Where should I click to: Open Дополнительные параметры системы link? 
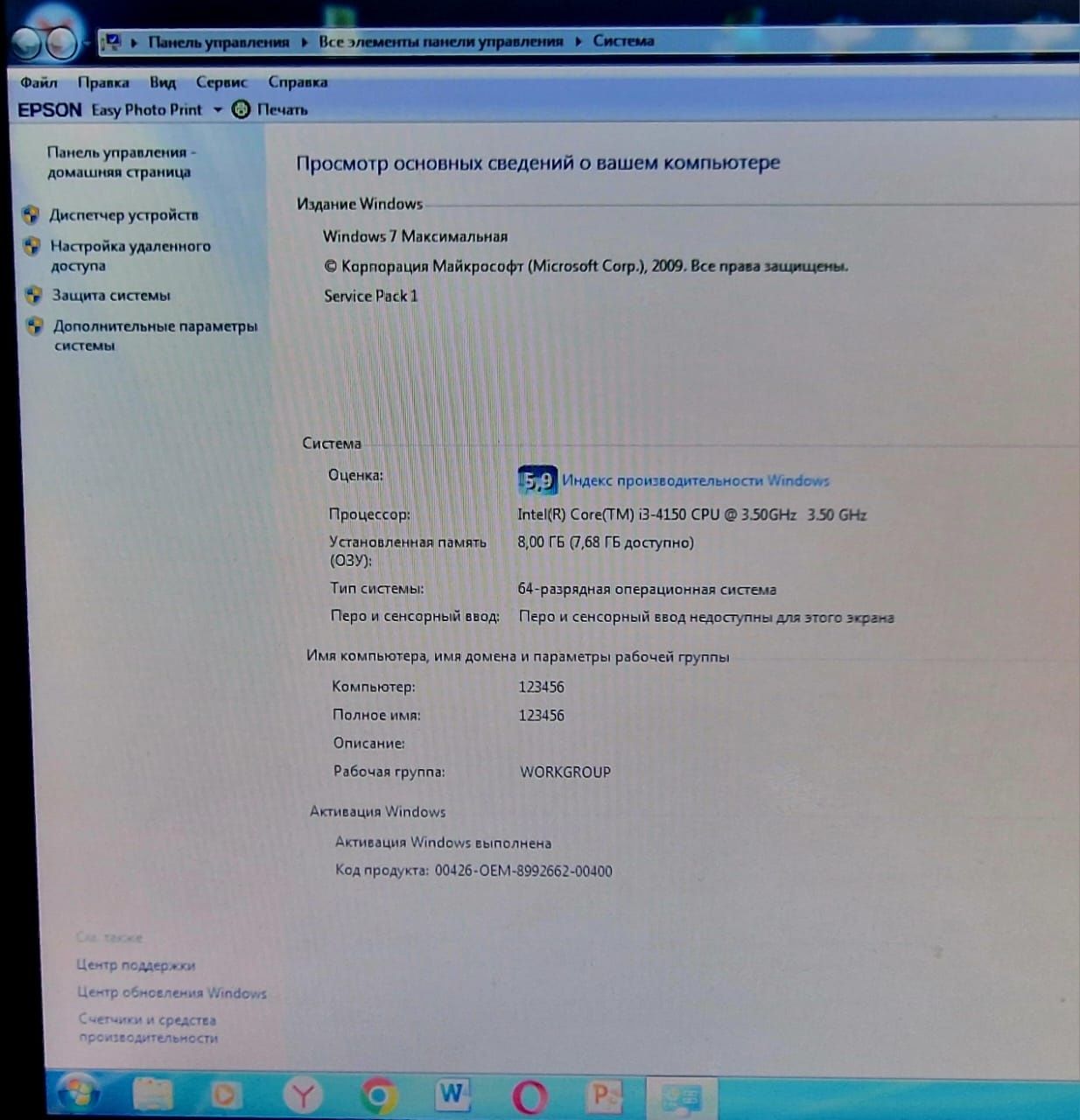[x=155, y=335]
